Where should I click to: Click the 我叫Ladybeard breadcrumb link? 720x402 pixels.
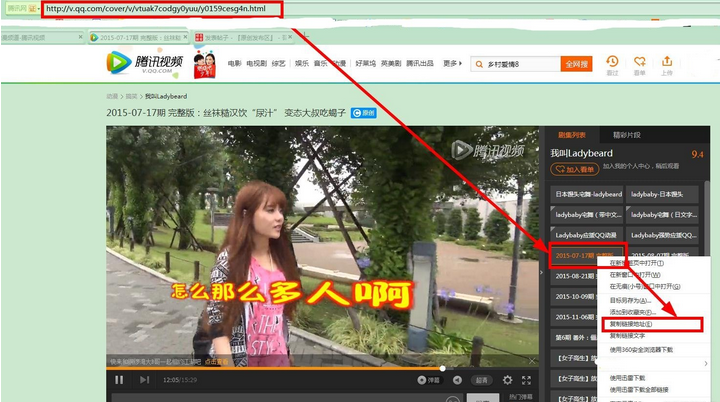(166, 96)
